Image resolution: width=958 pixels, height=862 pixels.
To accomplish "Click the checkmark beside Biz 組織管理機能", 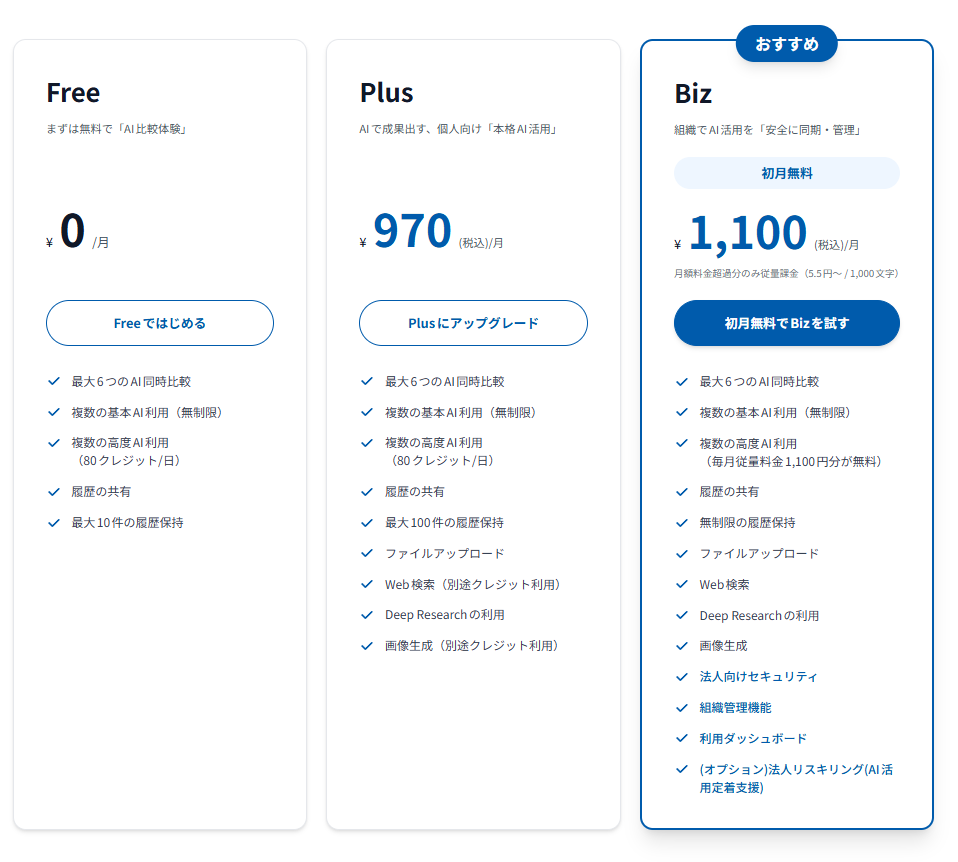I will 682,708.
